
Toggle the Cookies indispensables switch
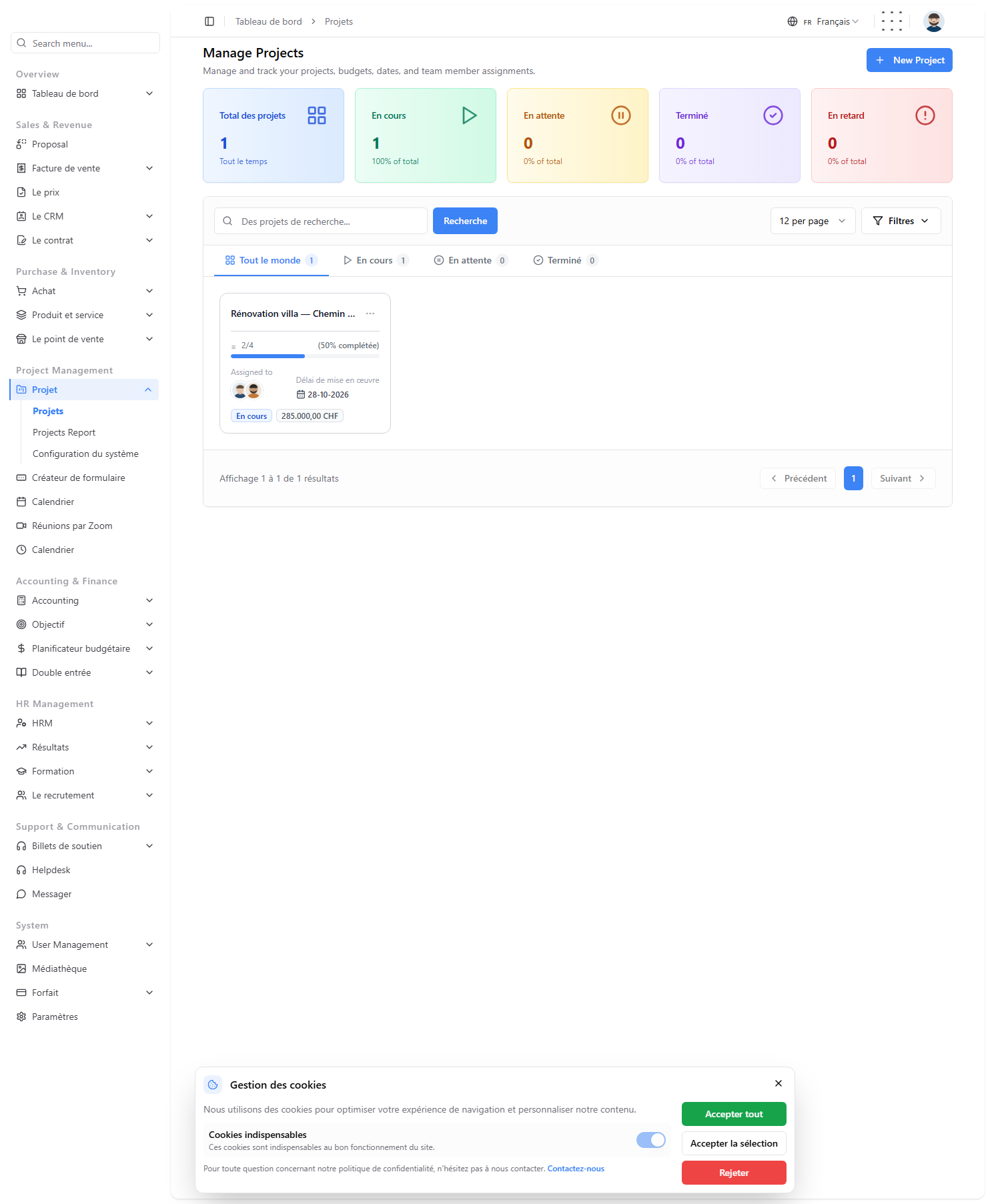[650, 1140]
